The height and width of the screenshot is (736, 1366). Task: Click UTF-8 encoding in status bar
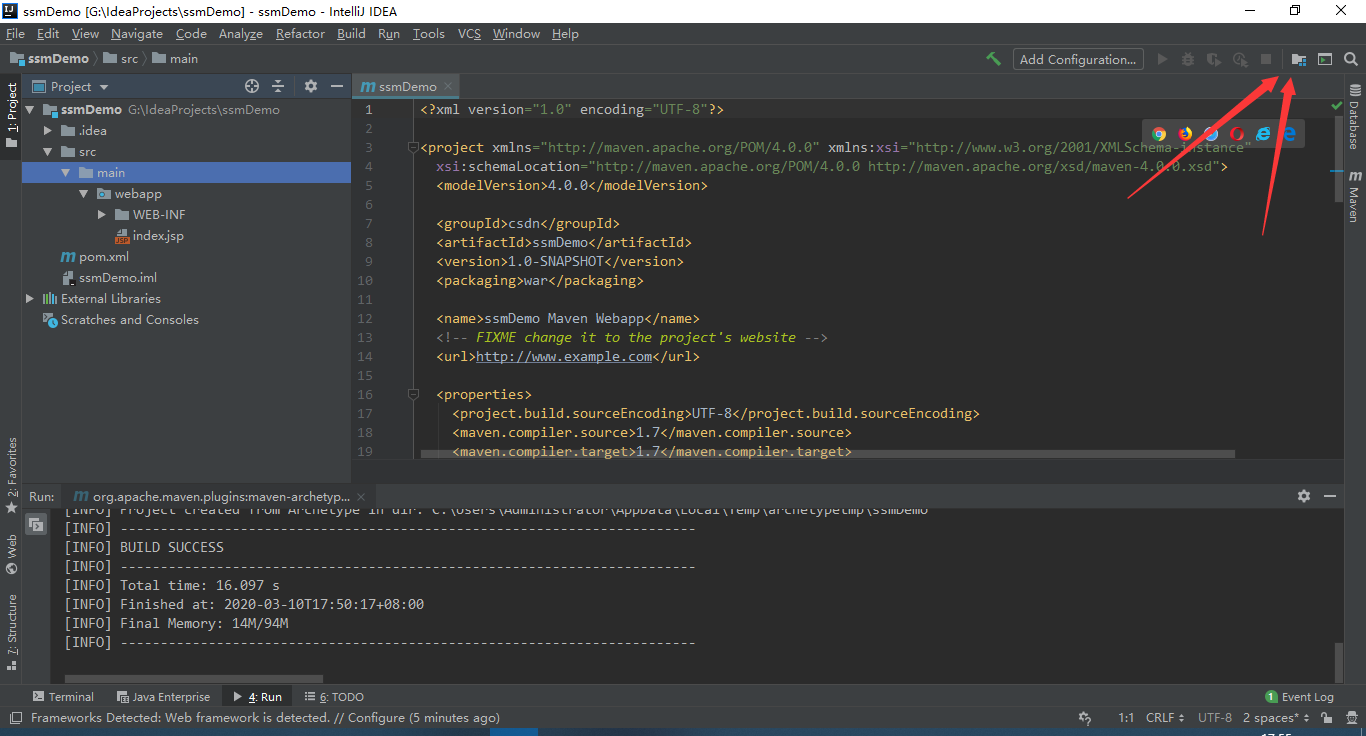tap(1215, 718)
